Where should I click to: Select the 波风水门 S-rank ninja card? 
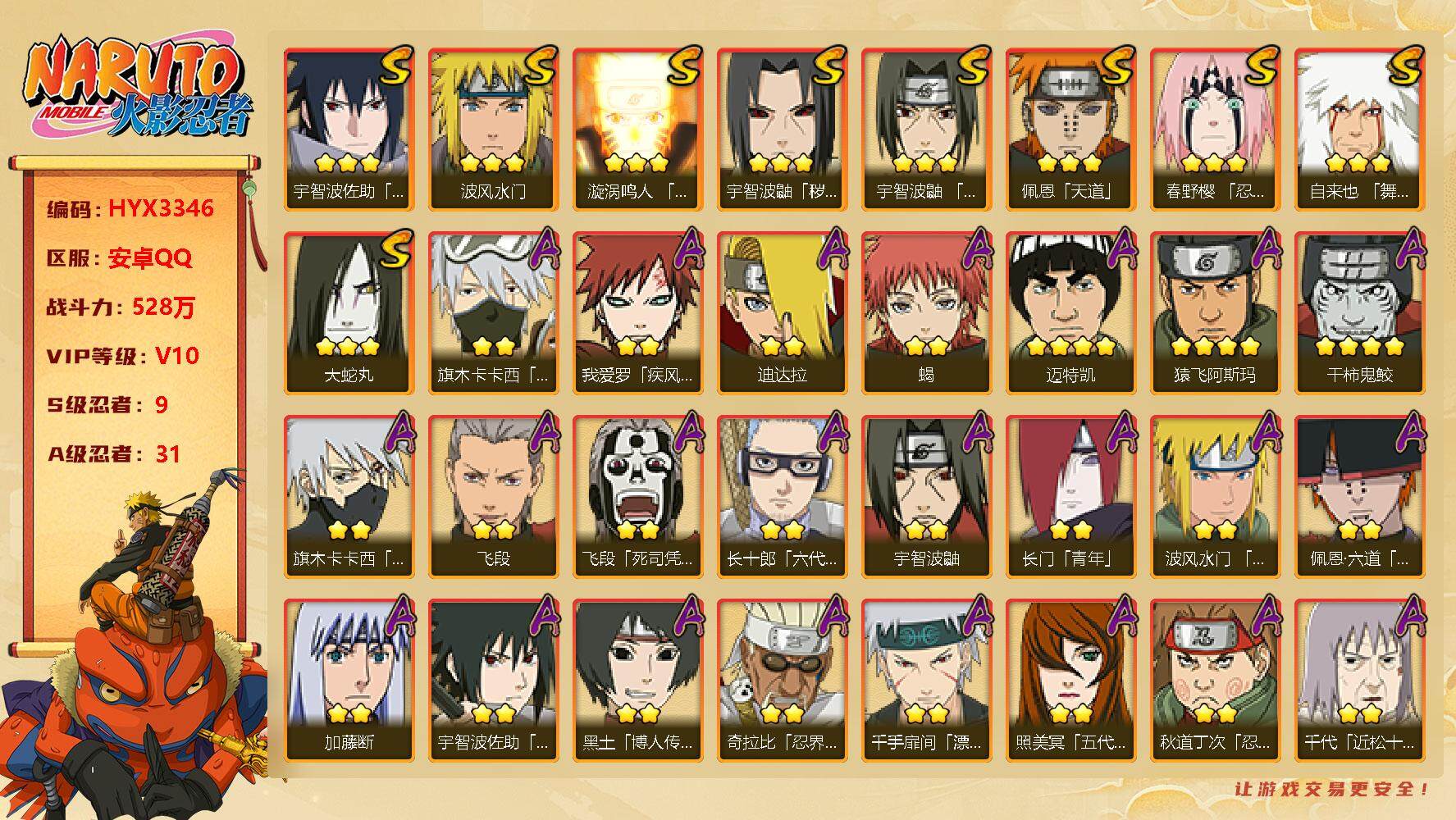493,129
